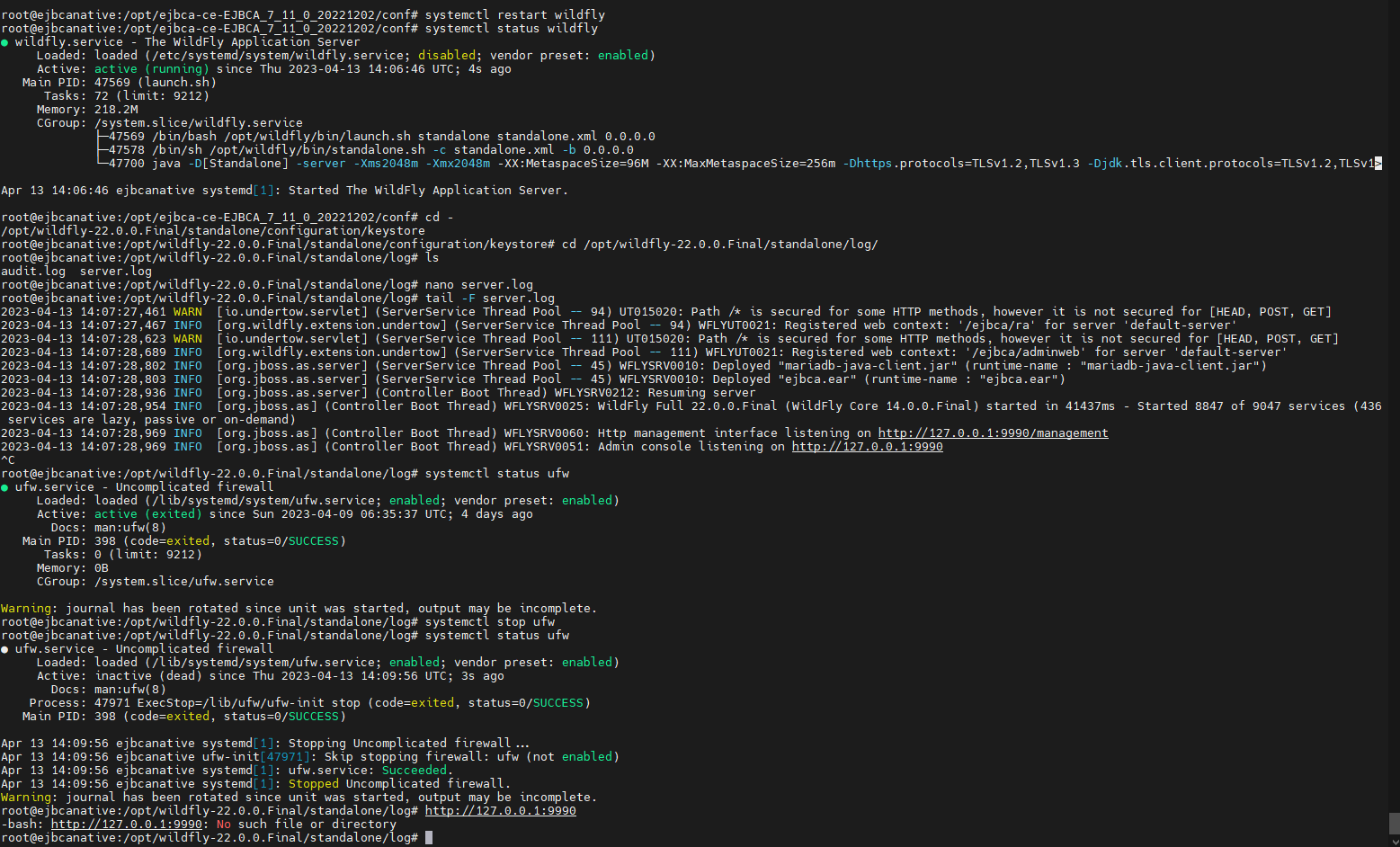
Task: Click the scrollbar thumb at terminal's right edge
Action: click(x=1394, y=823)
